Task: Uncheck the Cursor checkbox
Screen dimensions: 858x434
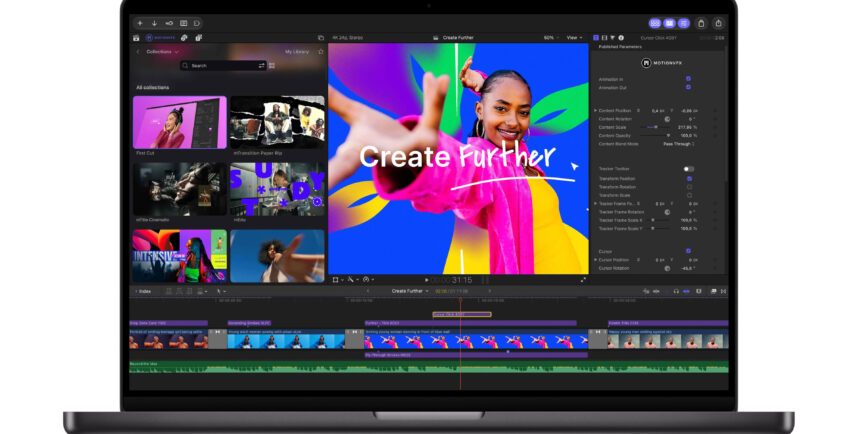Action: tap(688, 251)
